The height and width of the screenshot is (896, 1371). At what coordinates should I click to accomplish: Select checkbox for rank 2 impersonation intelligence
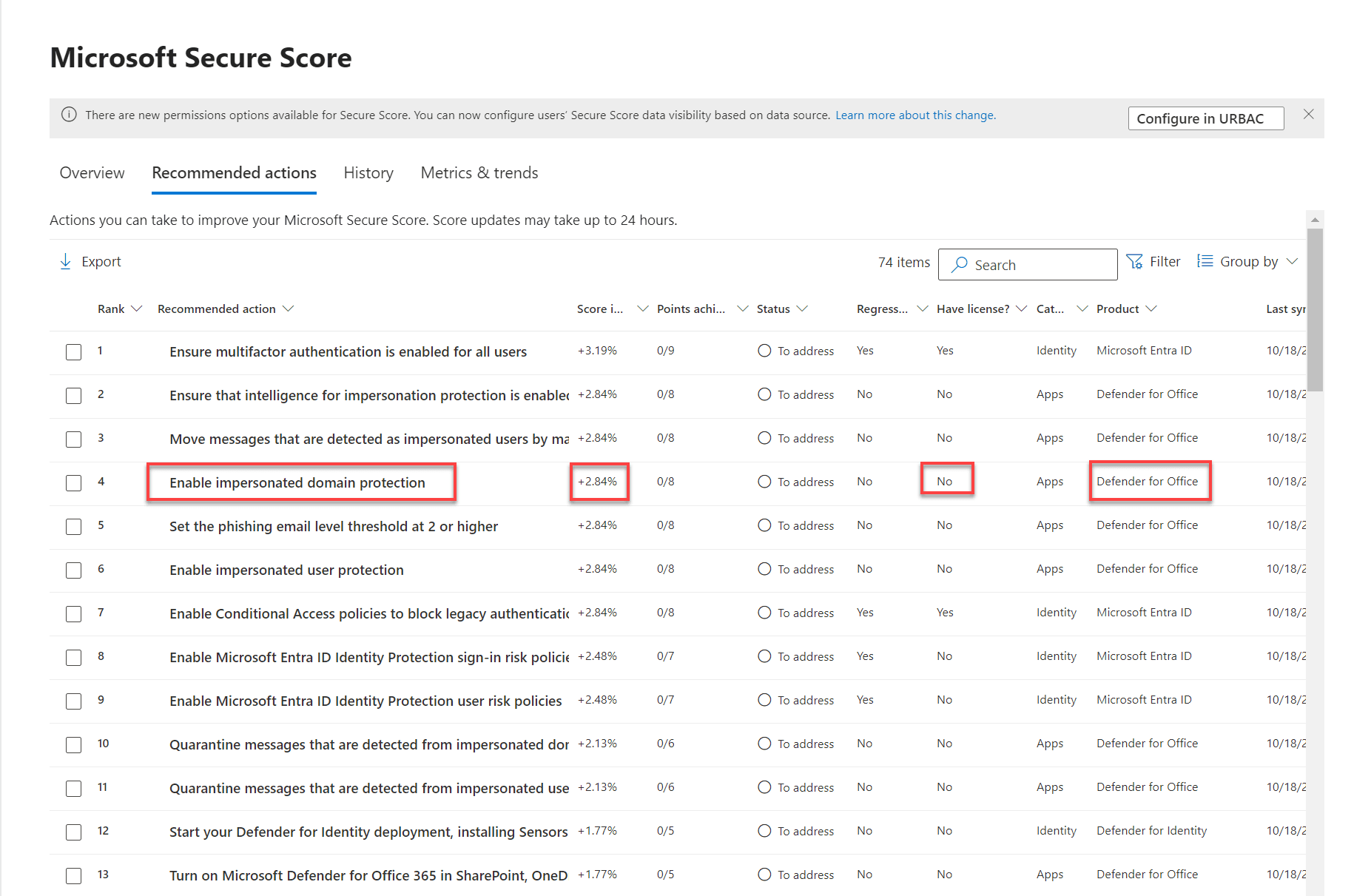73,396
